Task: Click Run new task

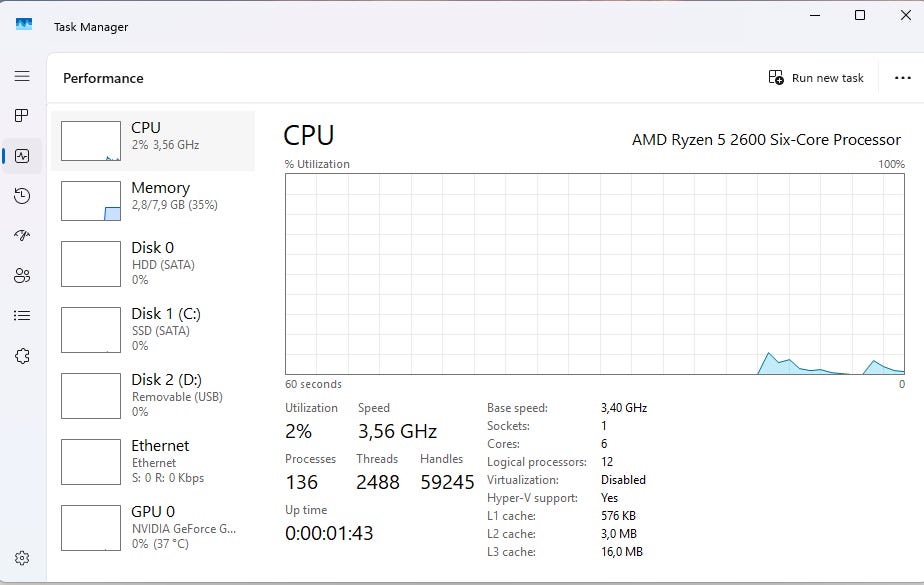Action: 816,78
